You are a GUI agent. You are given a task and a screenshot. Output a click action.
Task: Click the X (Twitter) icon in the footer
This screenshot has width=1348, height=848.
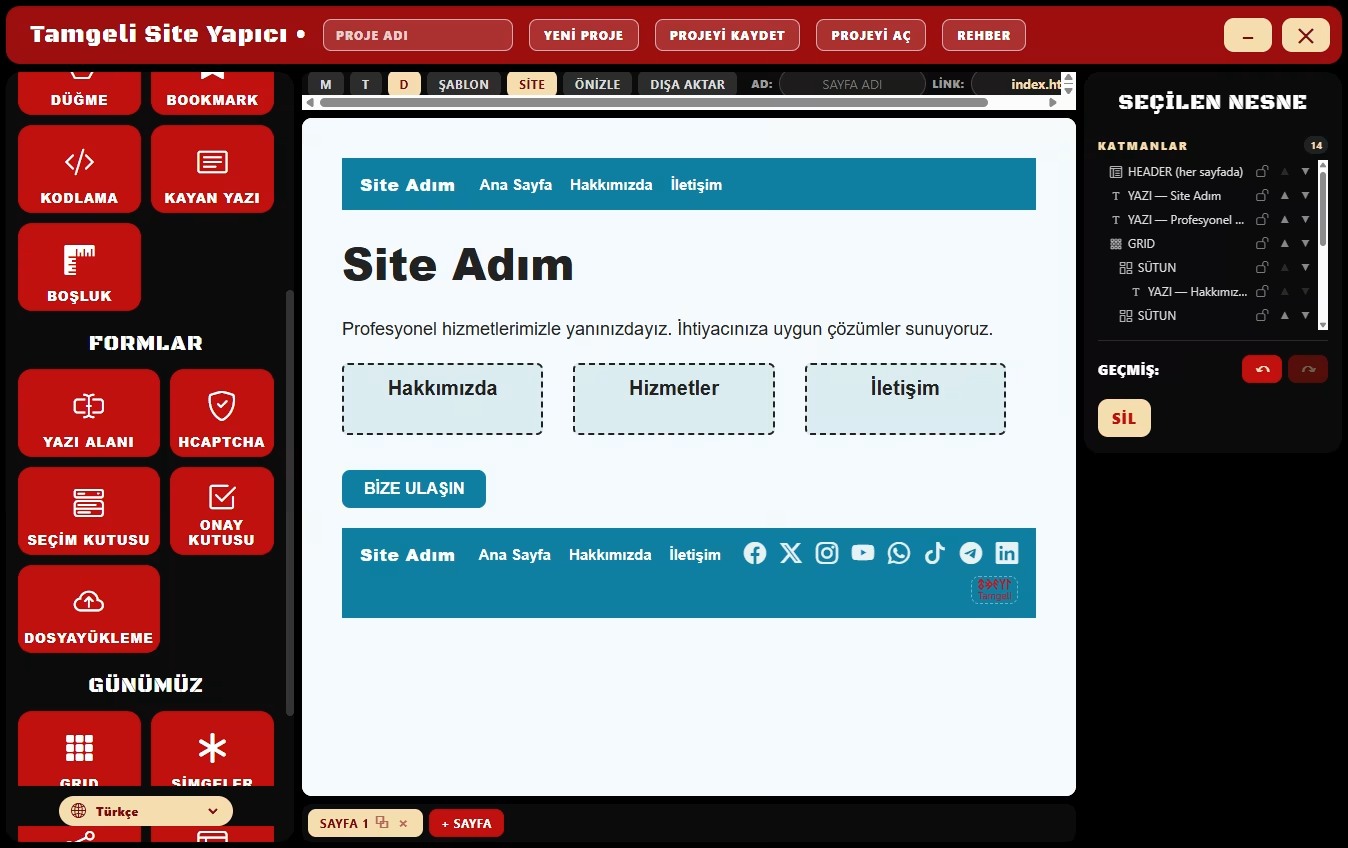(x=791, y=553)
